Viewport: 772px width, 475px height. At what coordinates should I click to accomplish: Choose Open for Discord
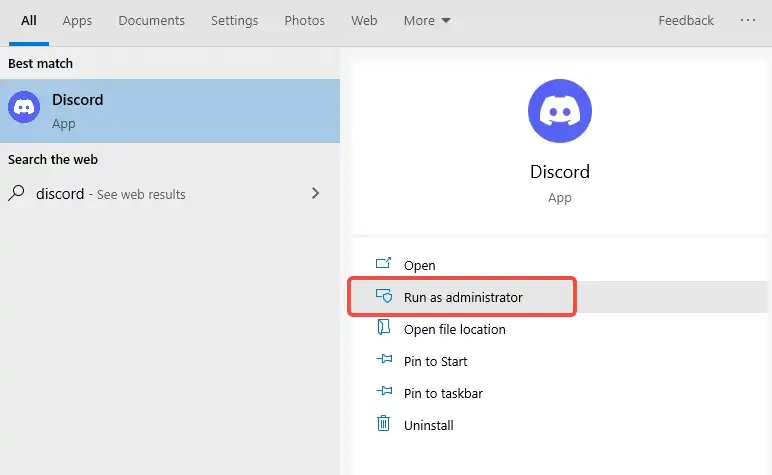pos(560,265)
